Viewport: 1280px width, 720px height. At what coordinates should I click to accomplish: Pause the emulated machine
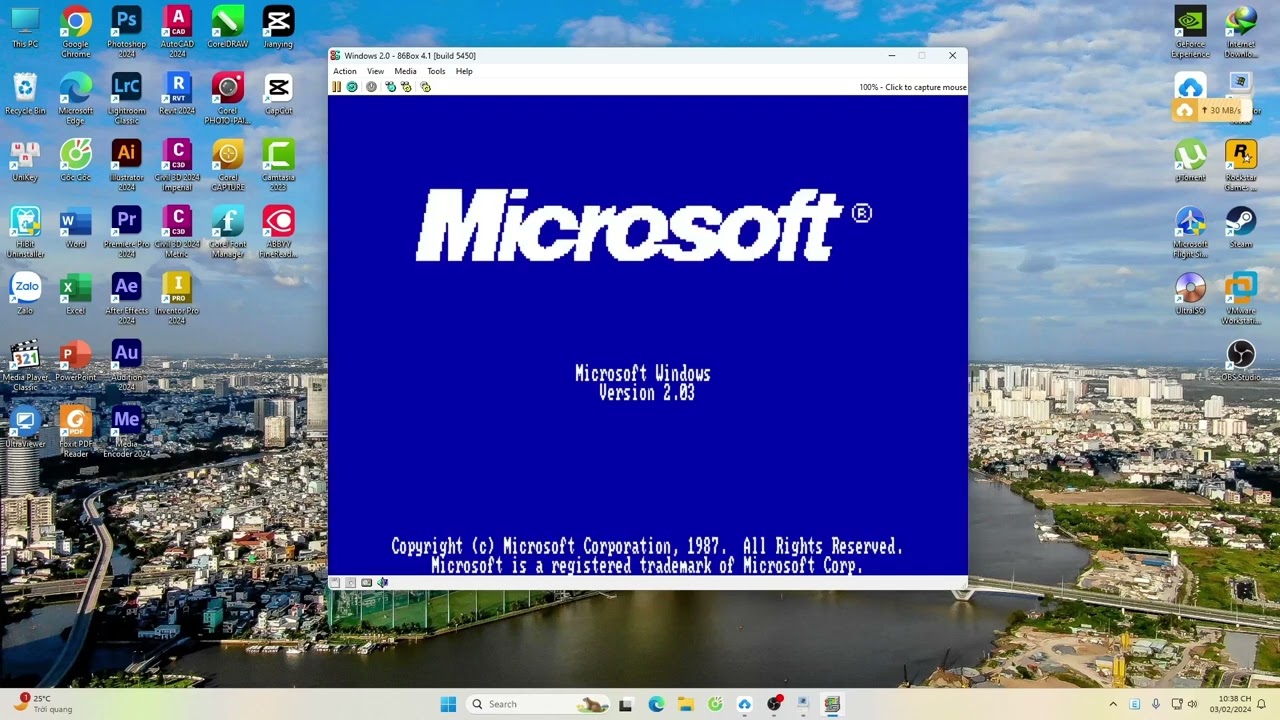(x=337, y=87)
